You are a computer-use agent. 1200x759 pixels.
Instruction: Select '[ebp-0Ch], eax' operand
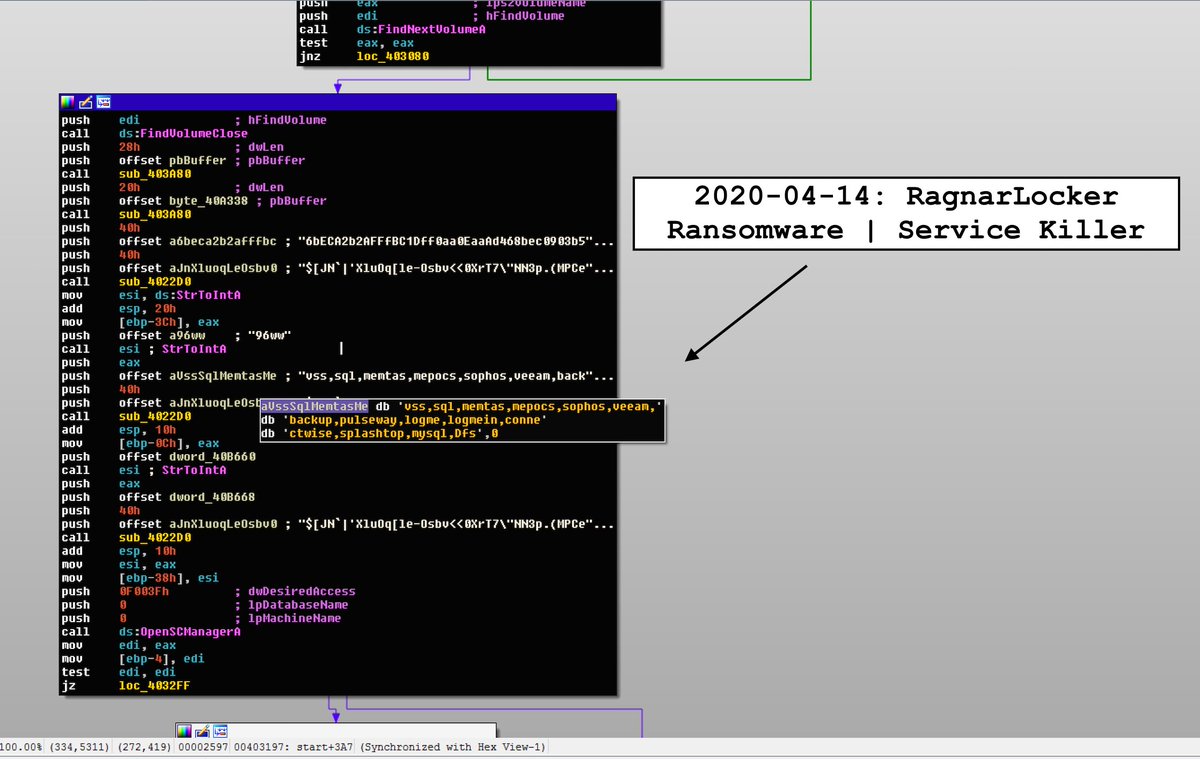point(169,443)
